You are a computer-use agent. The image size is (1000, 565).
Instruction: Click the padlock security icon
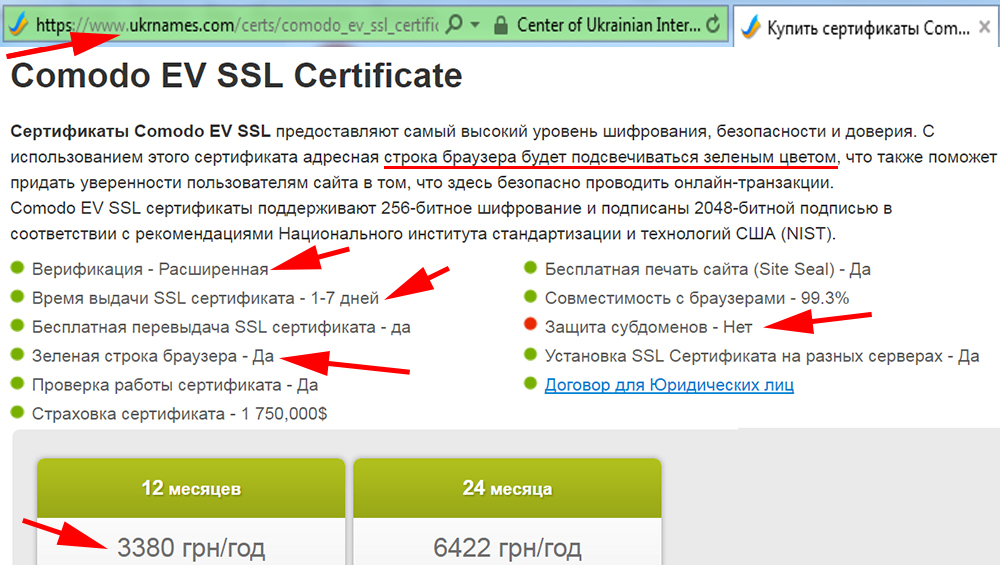pos(501,24)
